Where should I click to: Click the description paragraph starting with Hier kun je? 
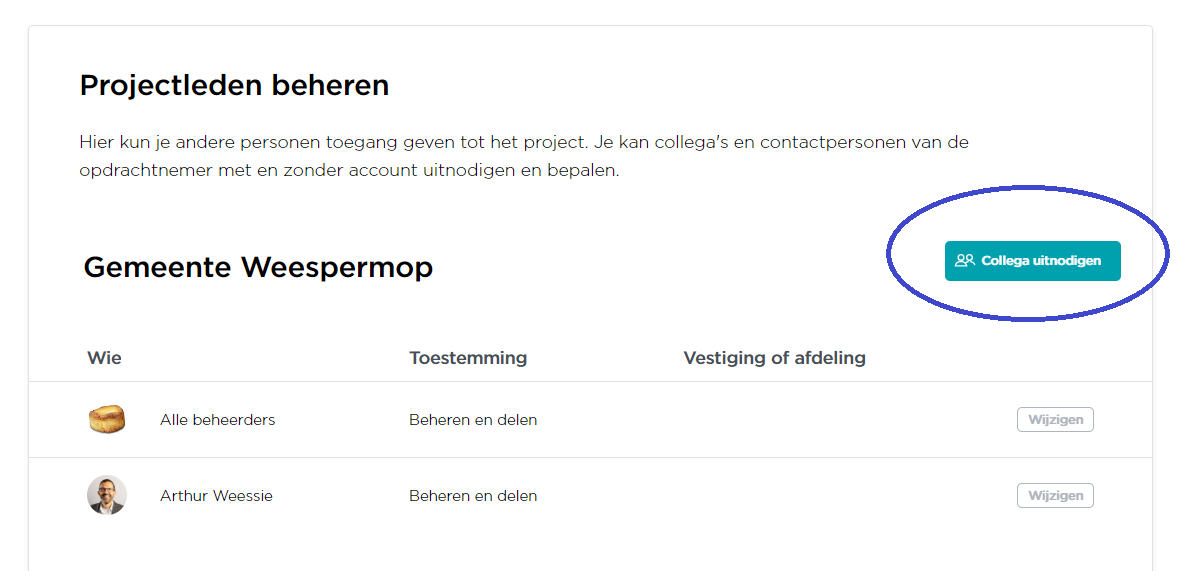[x=524, y=156]
